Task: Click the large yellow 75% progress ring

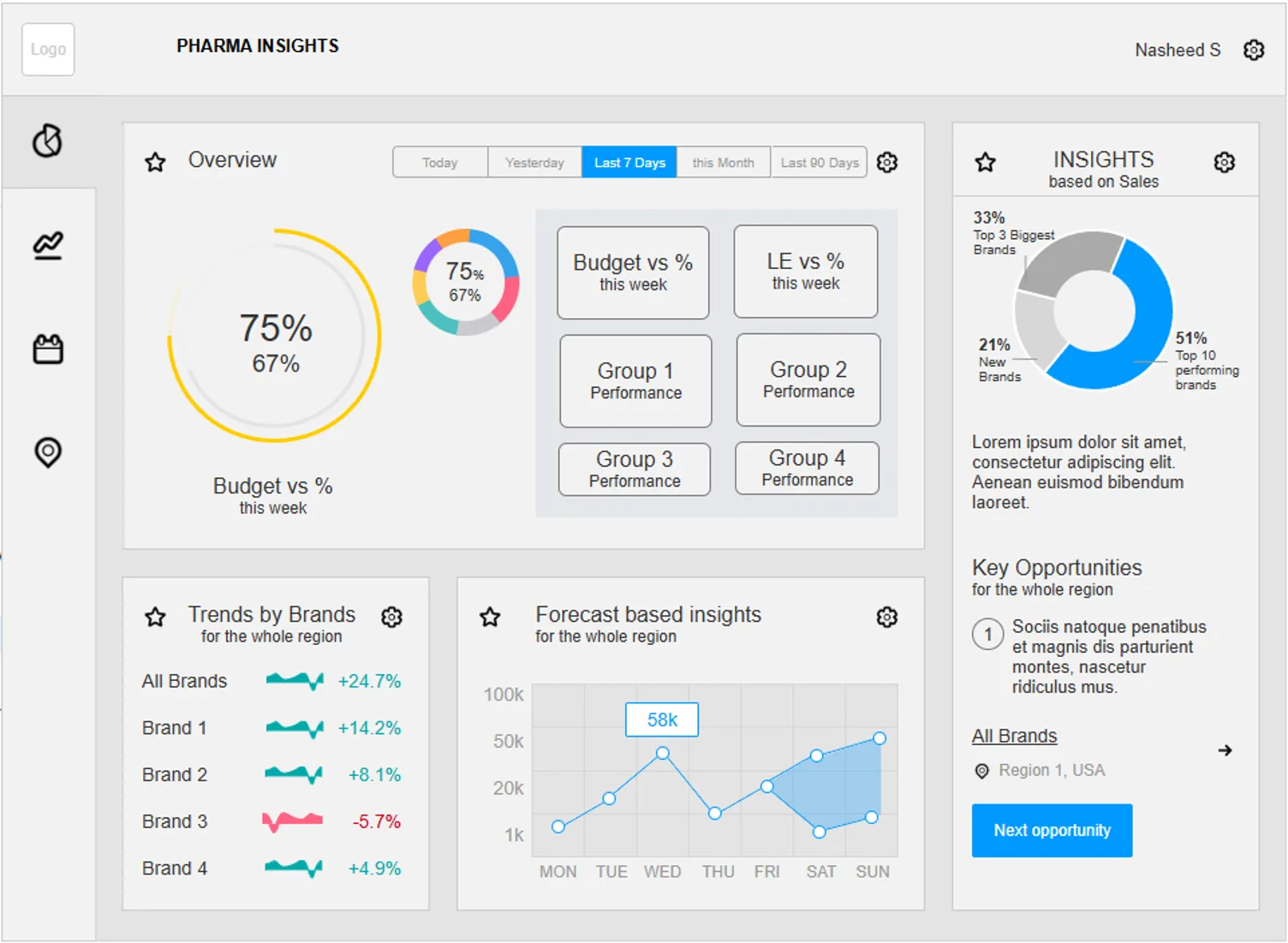Action: pyautogui.click(x=274, y=335)
